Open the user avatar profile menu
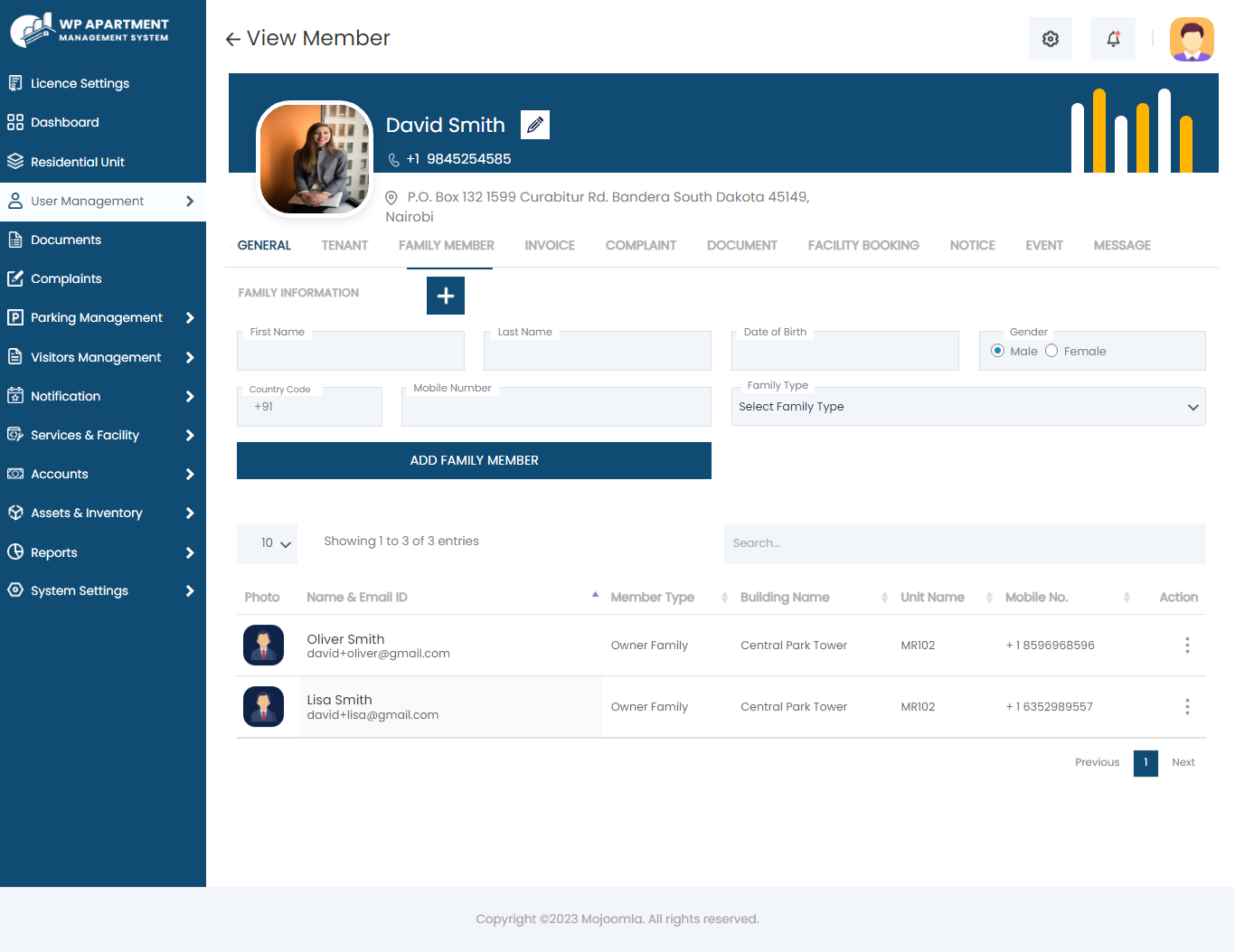1235x952 pixels. 1192,39
